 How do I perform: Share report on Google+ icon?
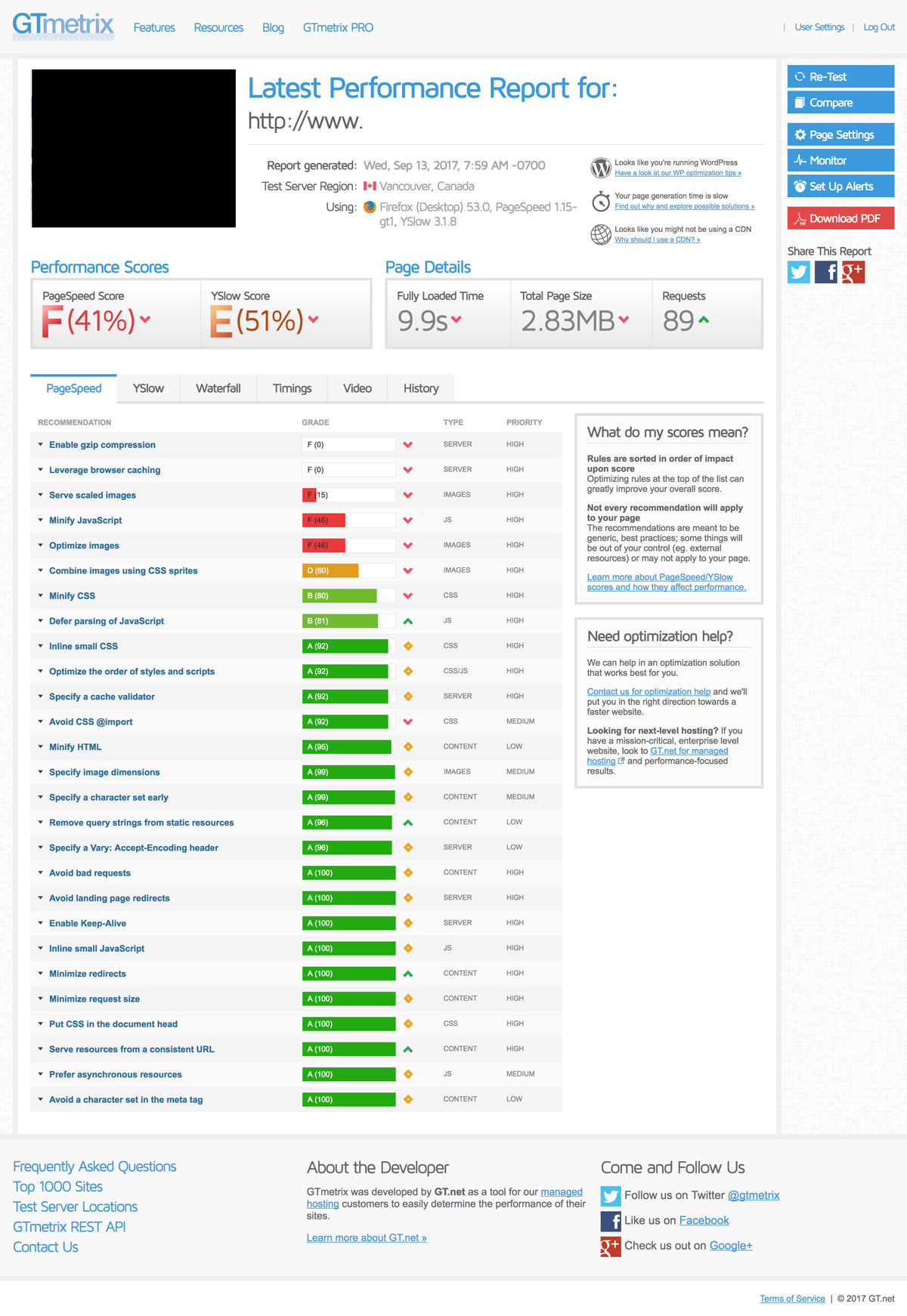click(853, 272)
